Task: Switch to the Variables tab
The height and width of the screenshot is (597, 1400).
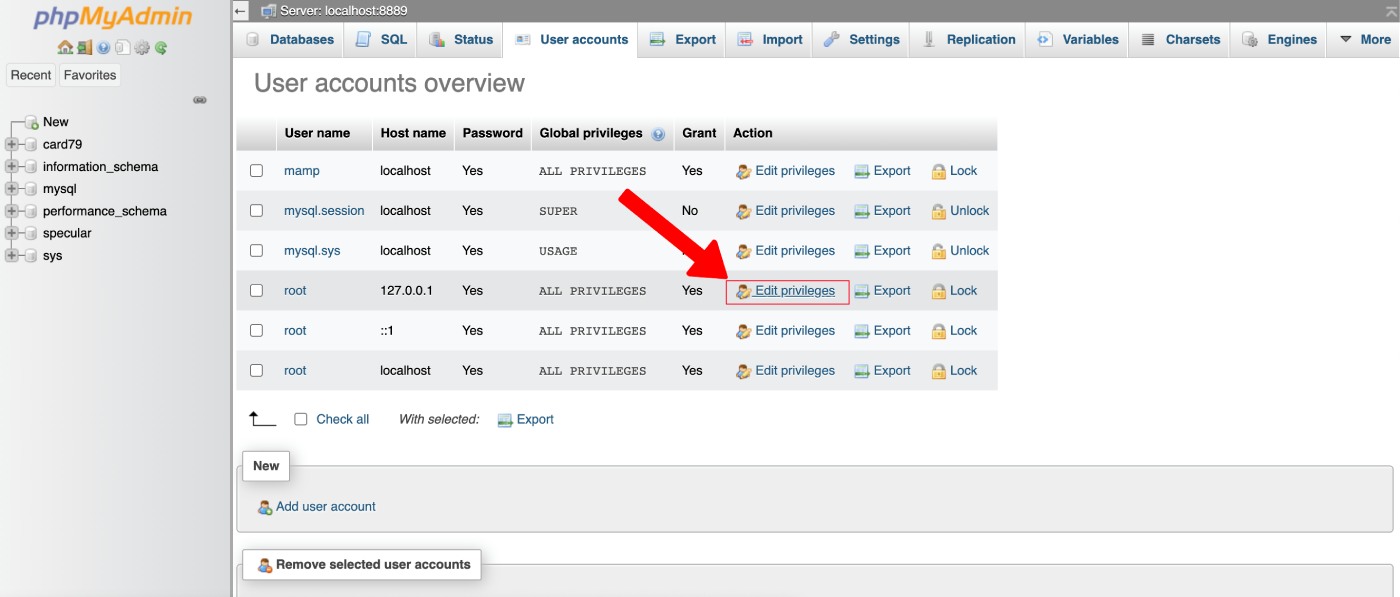Action: coord(1078,40)
